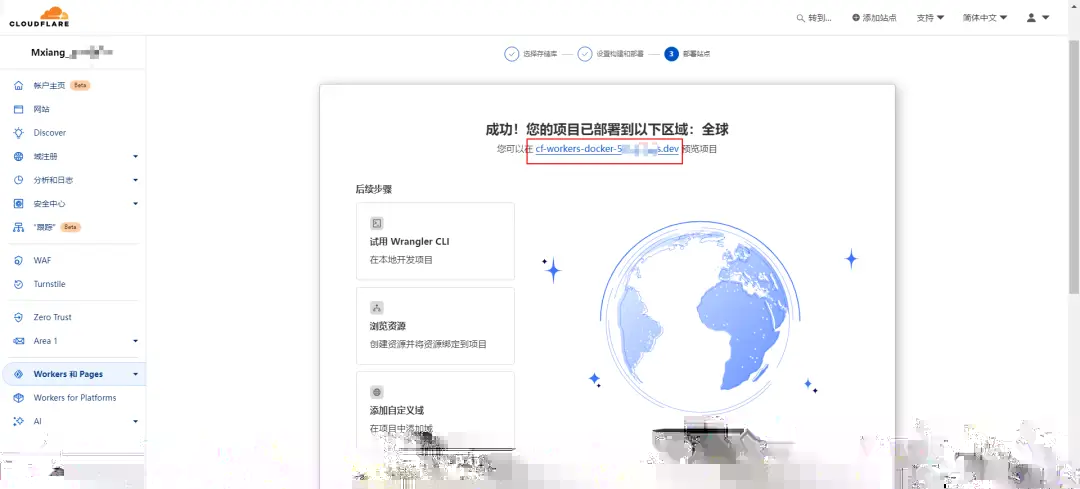Image resolution: width=1080 pixels, height=489 pixels.
Task: Click the hierarchy icon beside 跟踪
Action: [x=19, y=227]
